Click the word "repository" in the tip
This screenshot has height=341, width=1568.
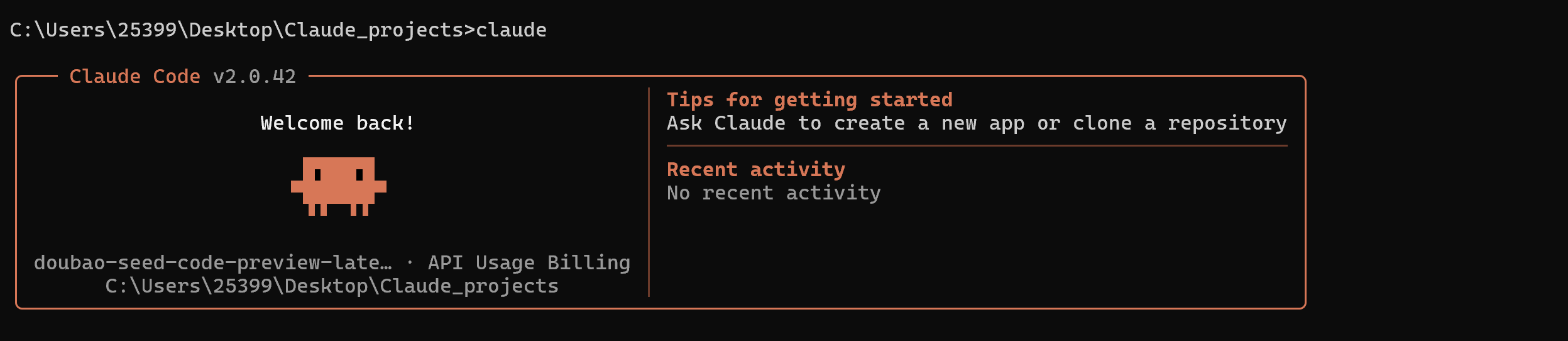point(1227,123)
